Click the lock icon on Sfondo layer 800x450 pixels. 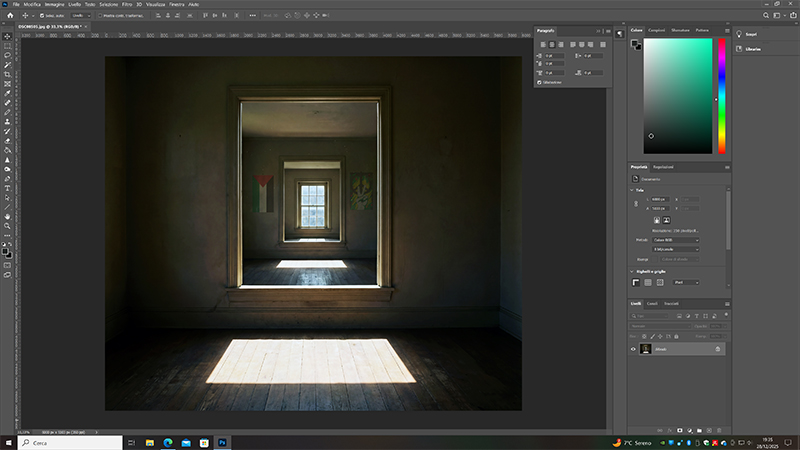coord(717,349)
